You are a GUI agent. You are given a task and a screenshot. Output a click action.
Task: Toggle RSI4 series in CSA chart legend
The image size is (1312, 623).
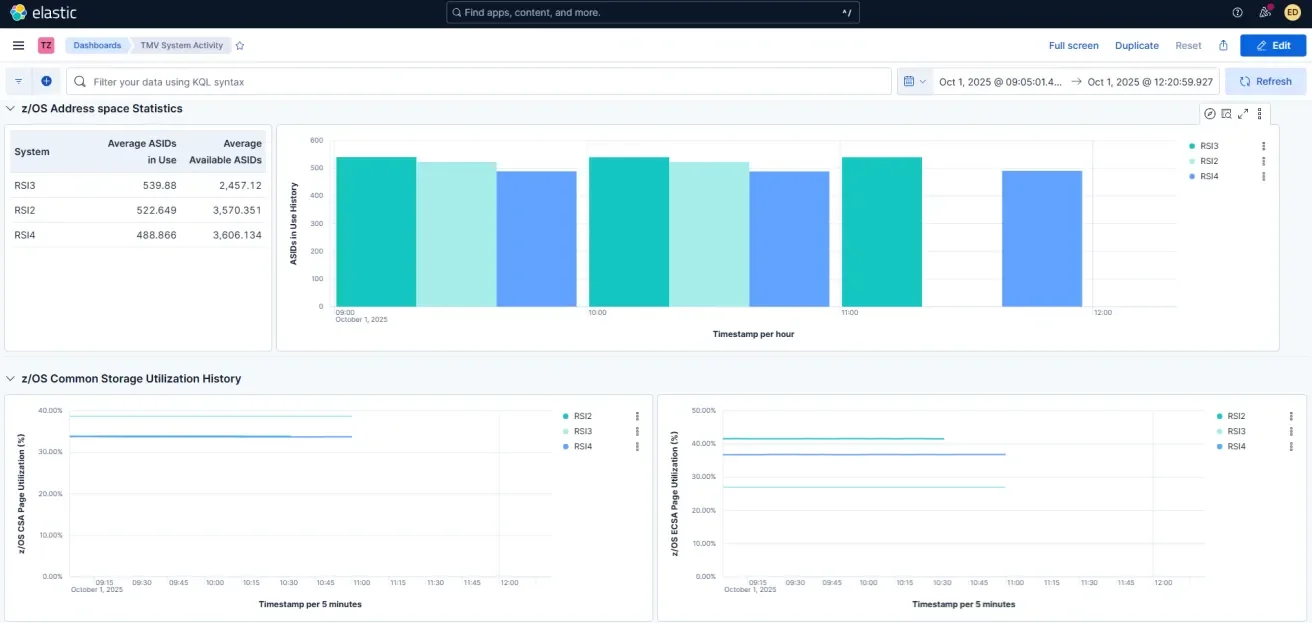[582, 447]
